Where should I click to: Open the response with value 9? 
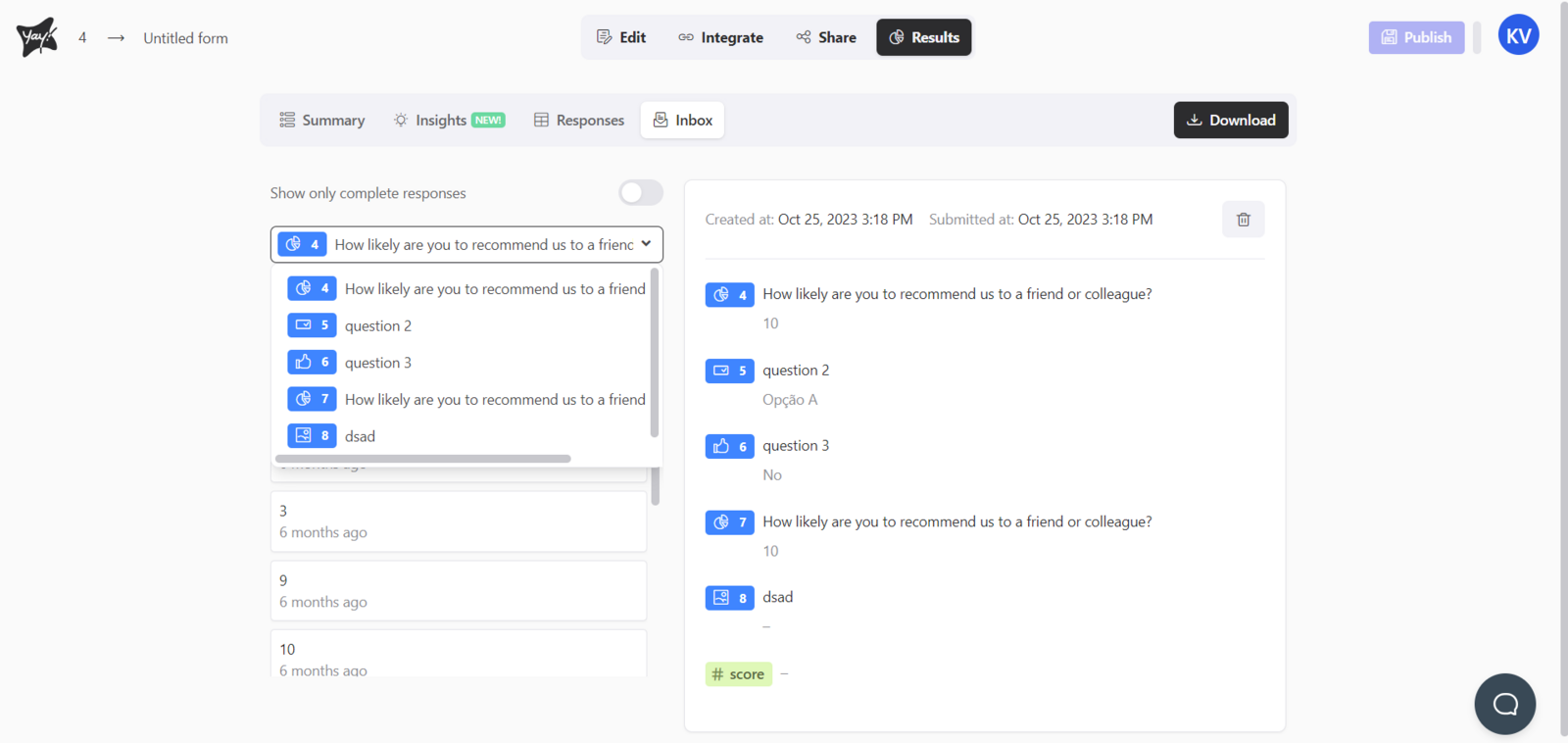458,590
